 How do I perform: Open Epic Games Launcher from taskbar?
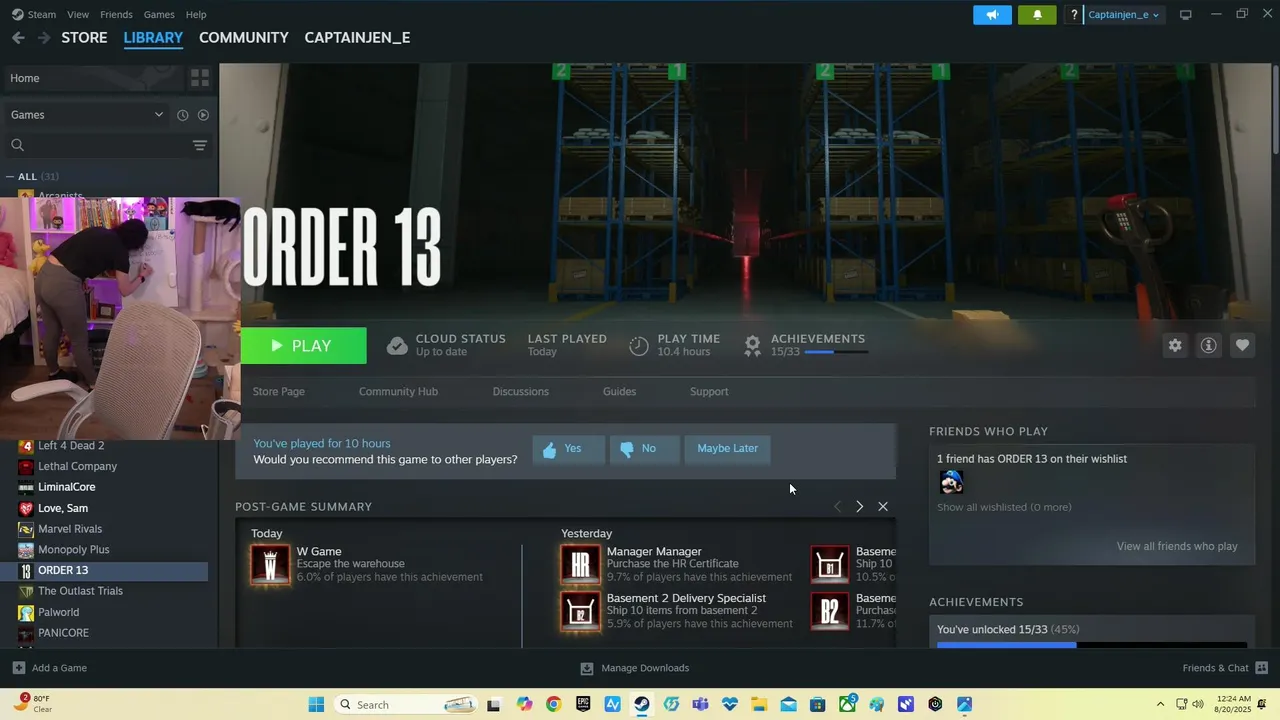coord(583,705)
